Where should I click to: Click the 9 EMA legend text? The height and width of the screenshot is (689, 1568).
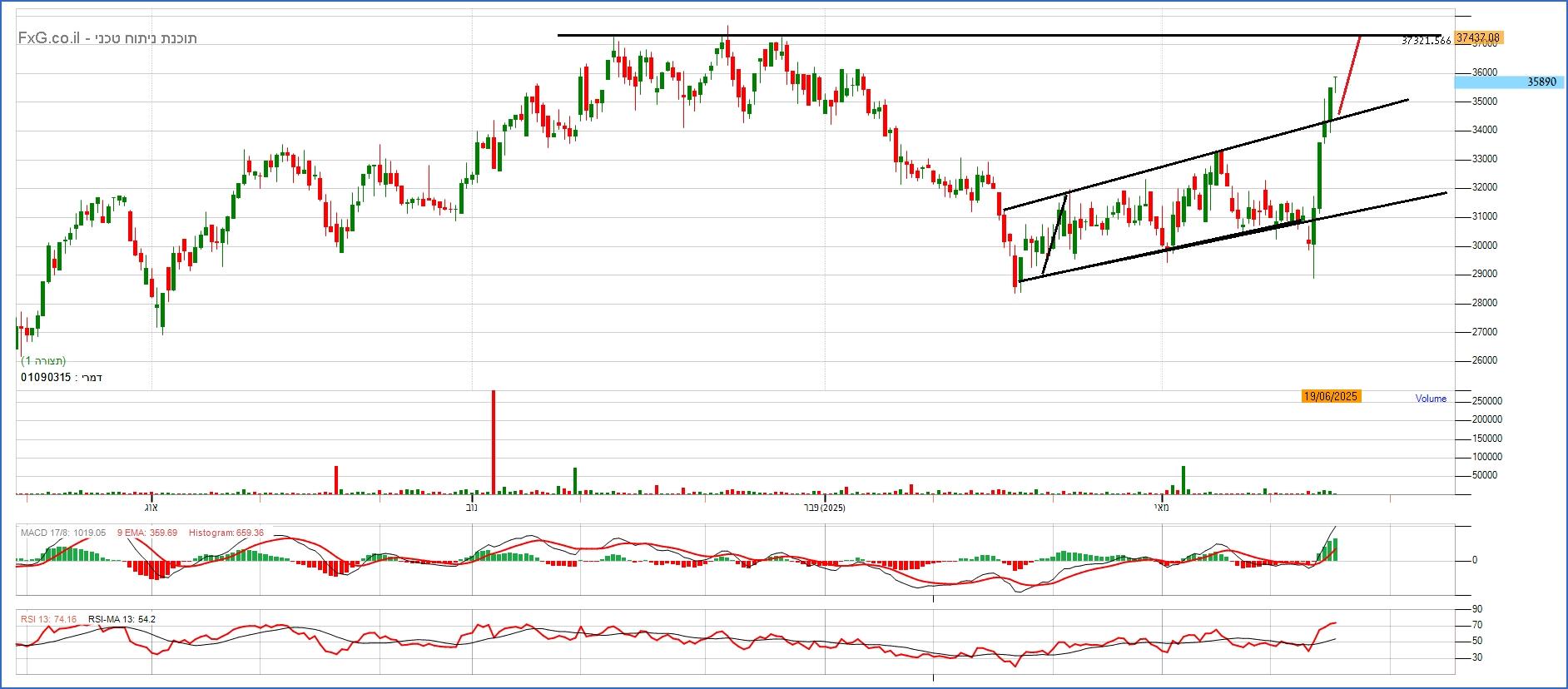(146, 533)
